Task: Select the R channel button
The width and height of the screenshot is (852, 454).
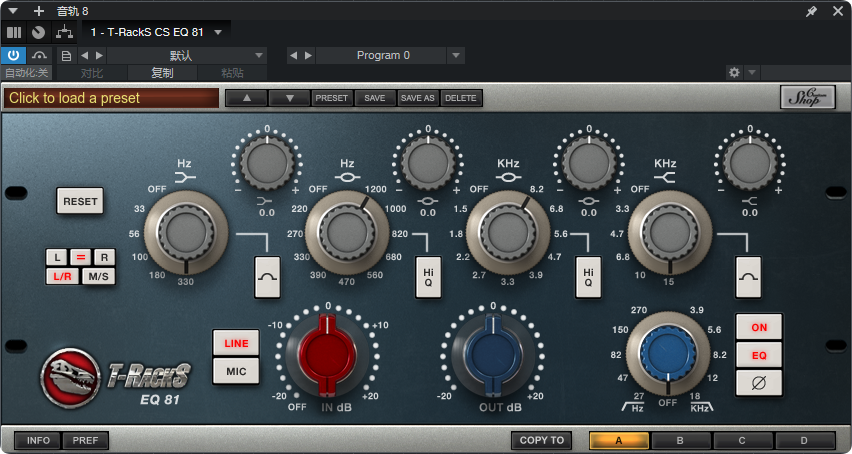Action: 104,257
